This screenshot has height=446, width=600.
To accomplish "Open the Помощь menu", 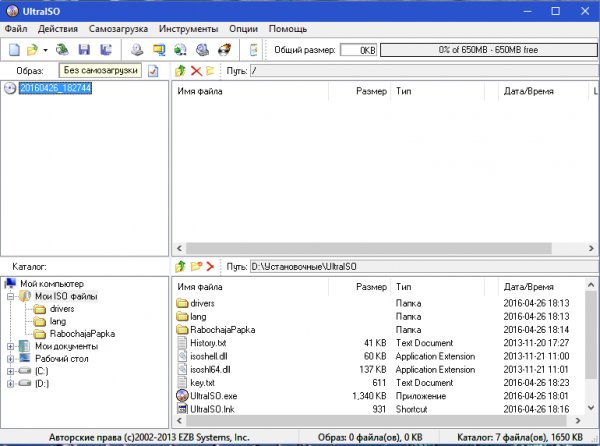I will click(x=288, y=29).
